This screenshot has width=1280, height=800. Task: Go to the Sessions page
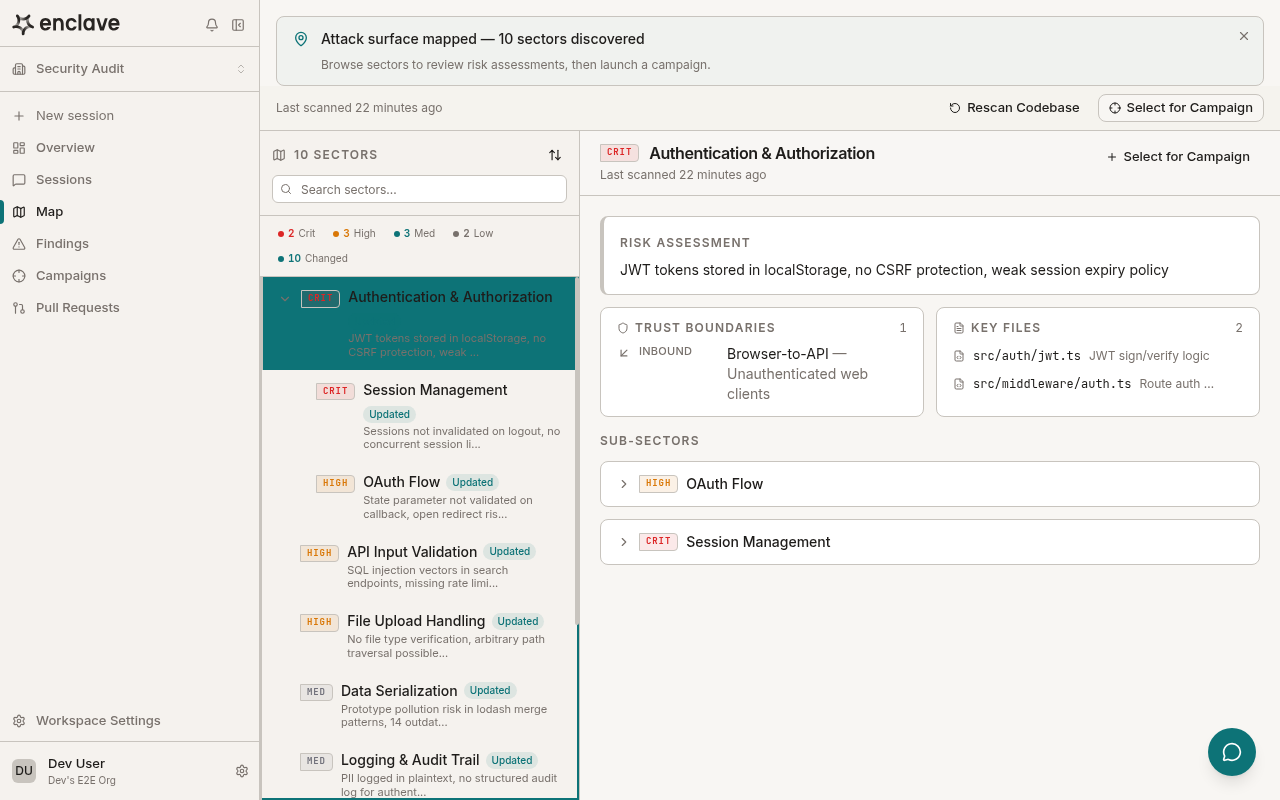(x=63, y=180)
